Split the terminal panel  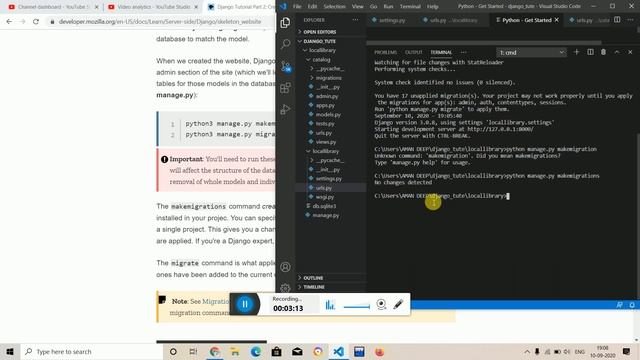click(x=590, y=52)
